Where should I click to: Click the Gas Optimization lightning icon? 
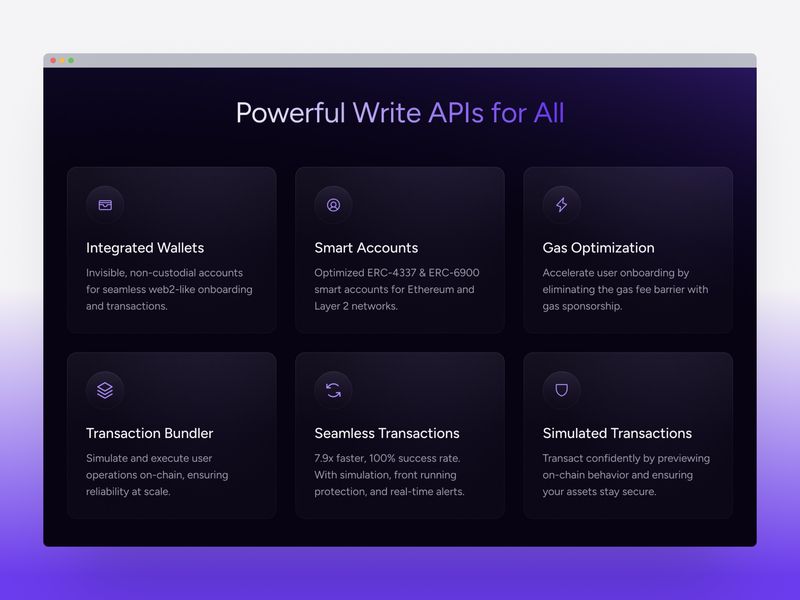click(561, 205)
